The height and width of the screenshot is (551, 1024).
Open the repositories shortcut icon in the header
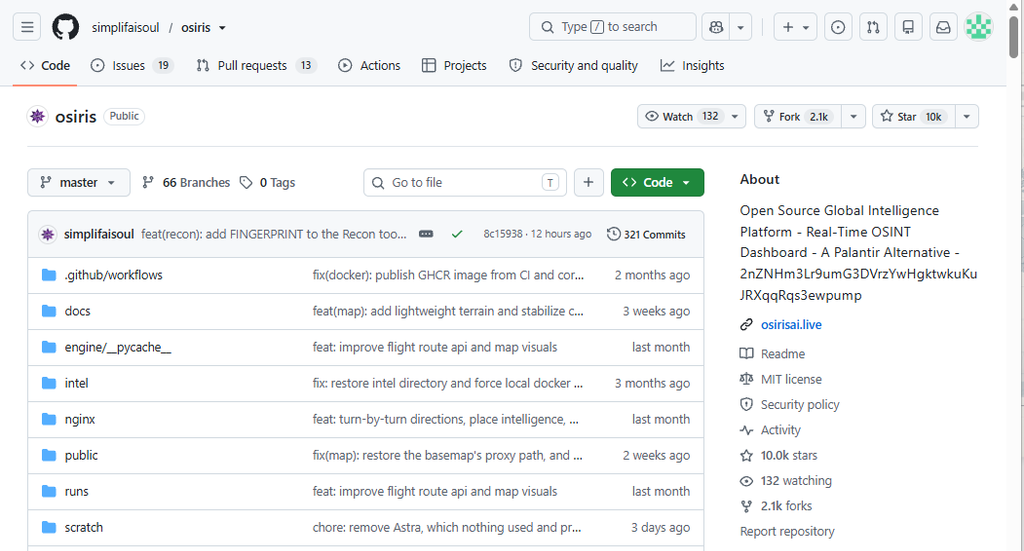click(x=908, y=27)
